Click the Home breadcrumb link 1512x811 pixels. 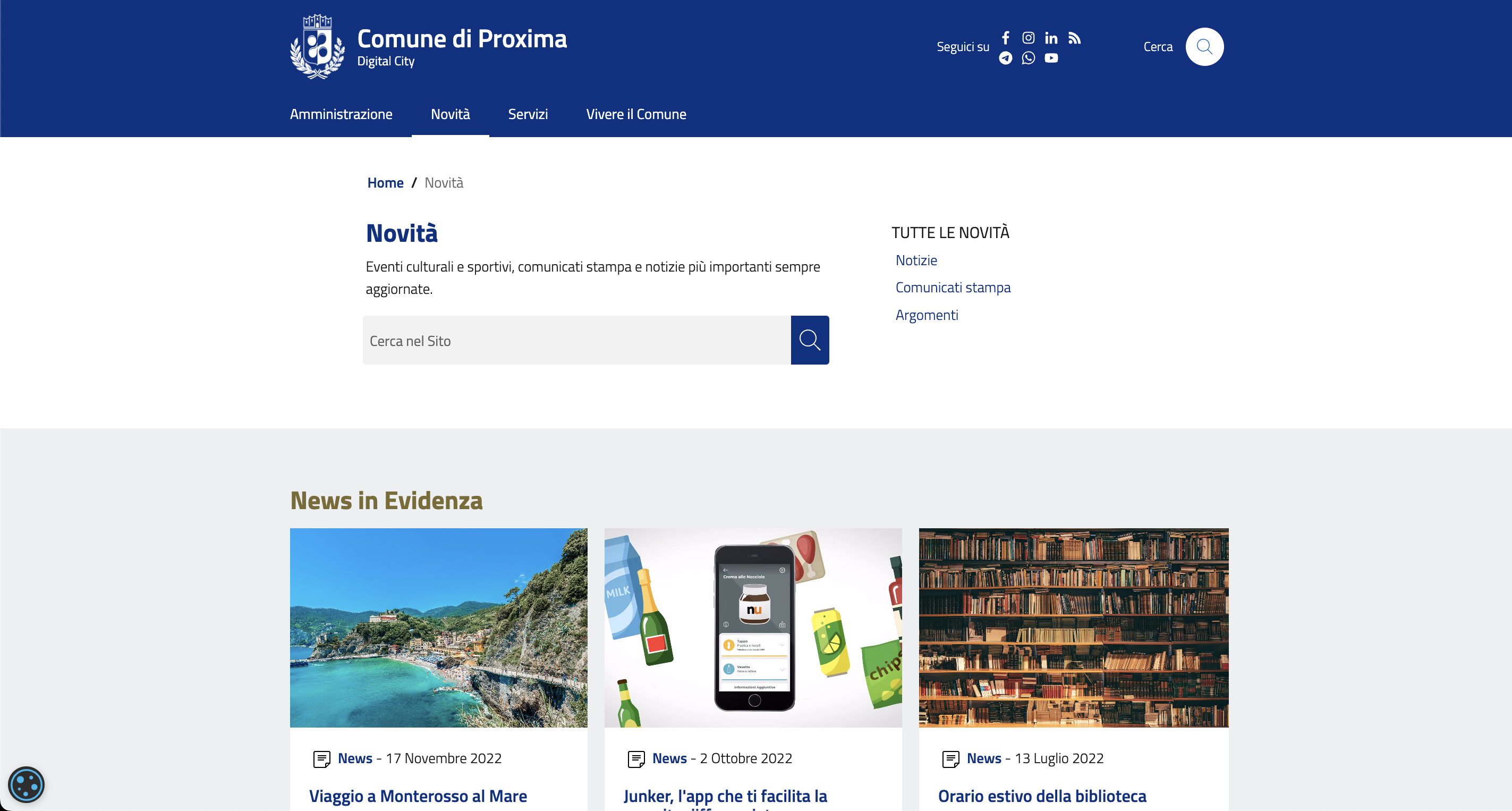point(385,183)
